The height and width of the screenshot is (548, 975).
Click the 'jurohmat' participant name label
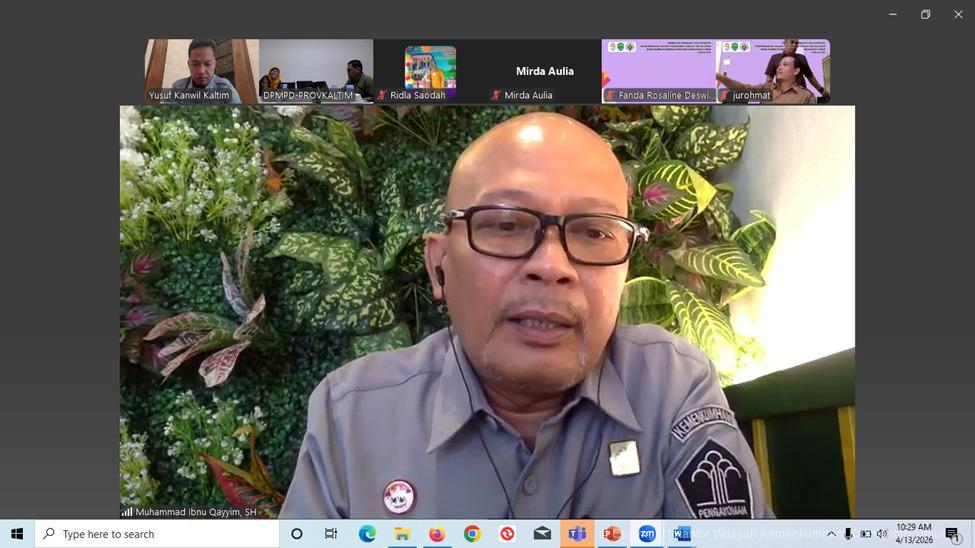(751, 95)
